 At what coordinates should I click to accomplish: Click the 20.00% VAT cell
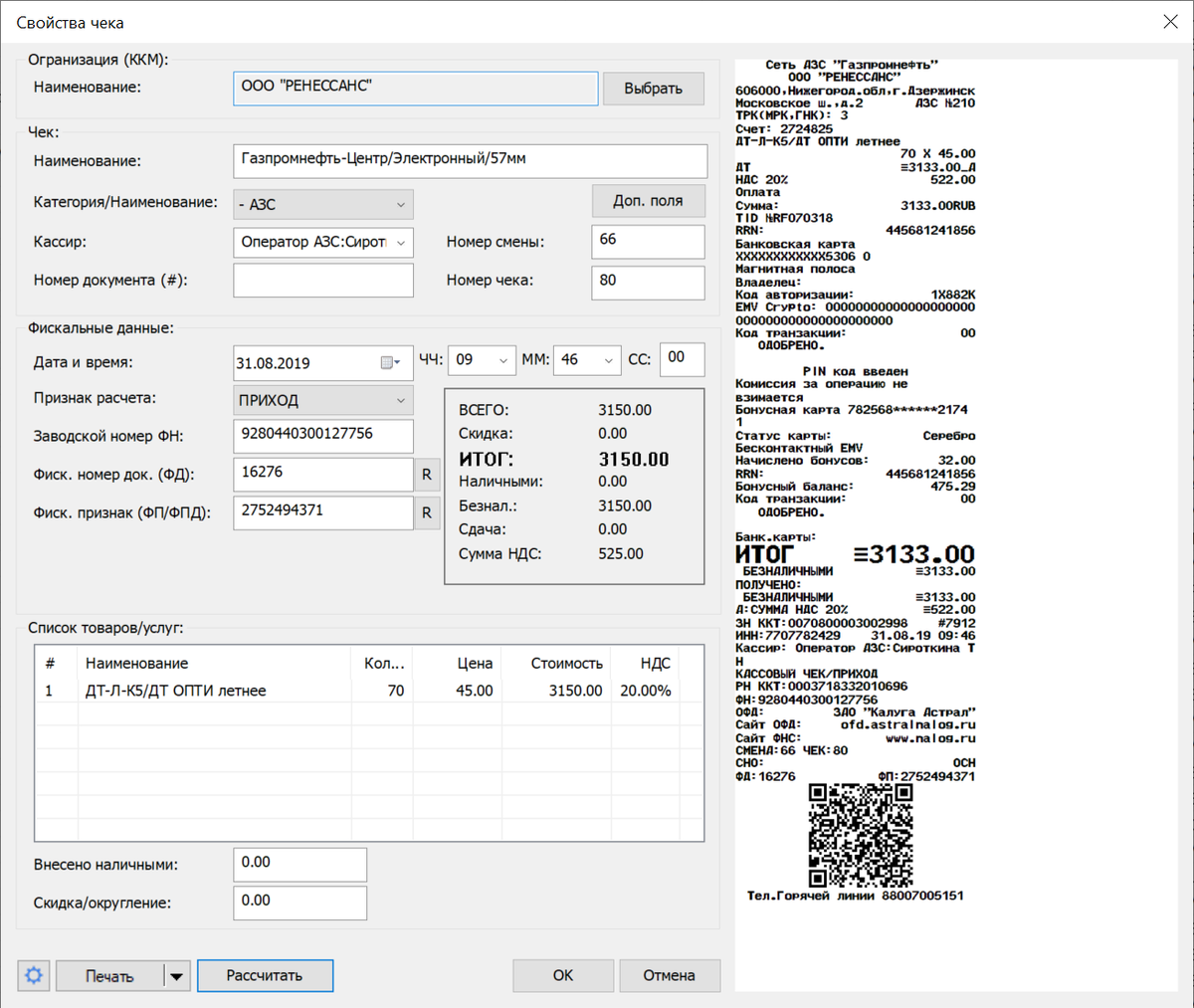[x=646, y=691]
